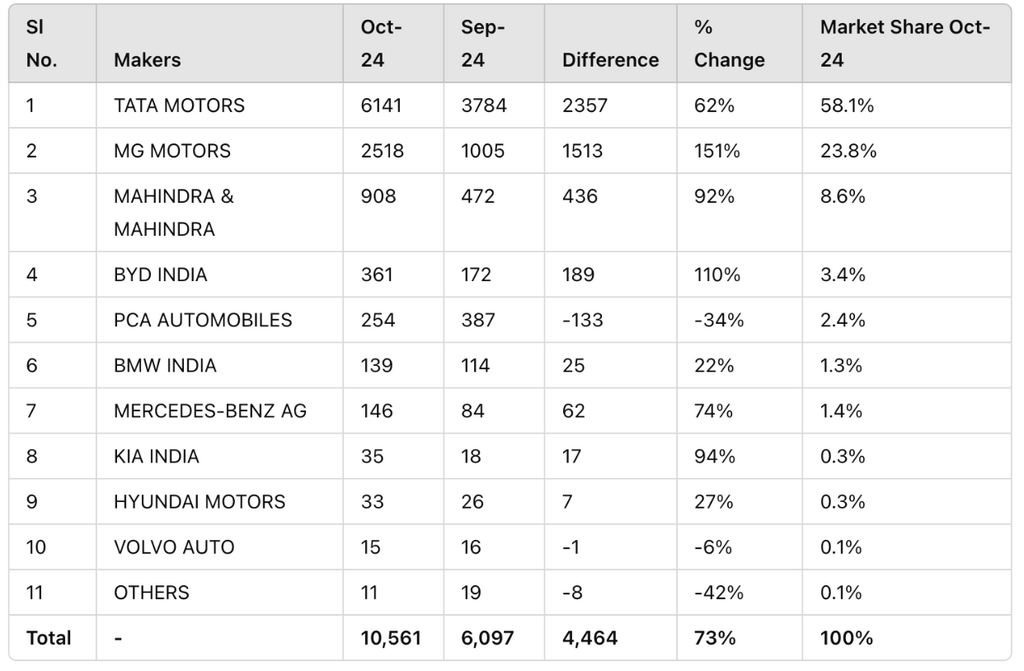This screenshot has height=671, width=1024.
Task: Click the Makers column header
Action: pos(147,60)
